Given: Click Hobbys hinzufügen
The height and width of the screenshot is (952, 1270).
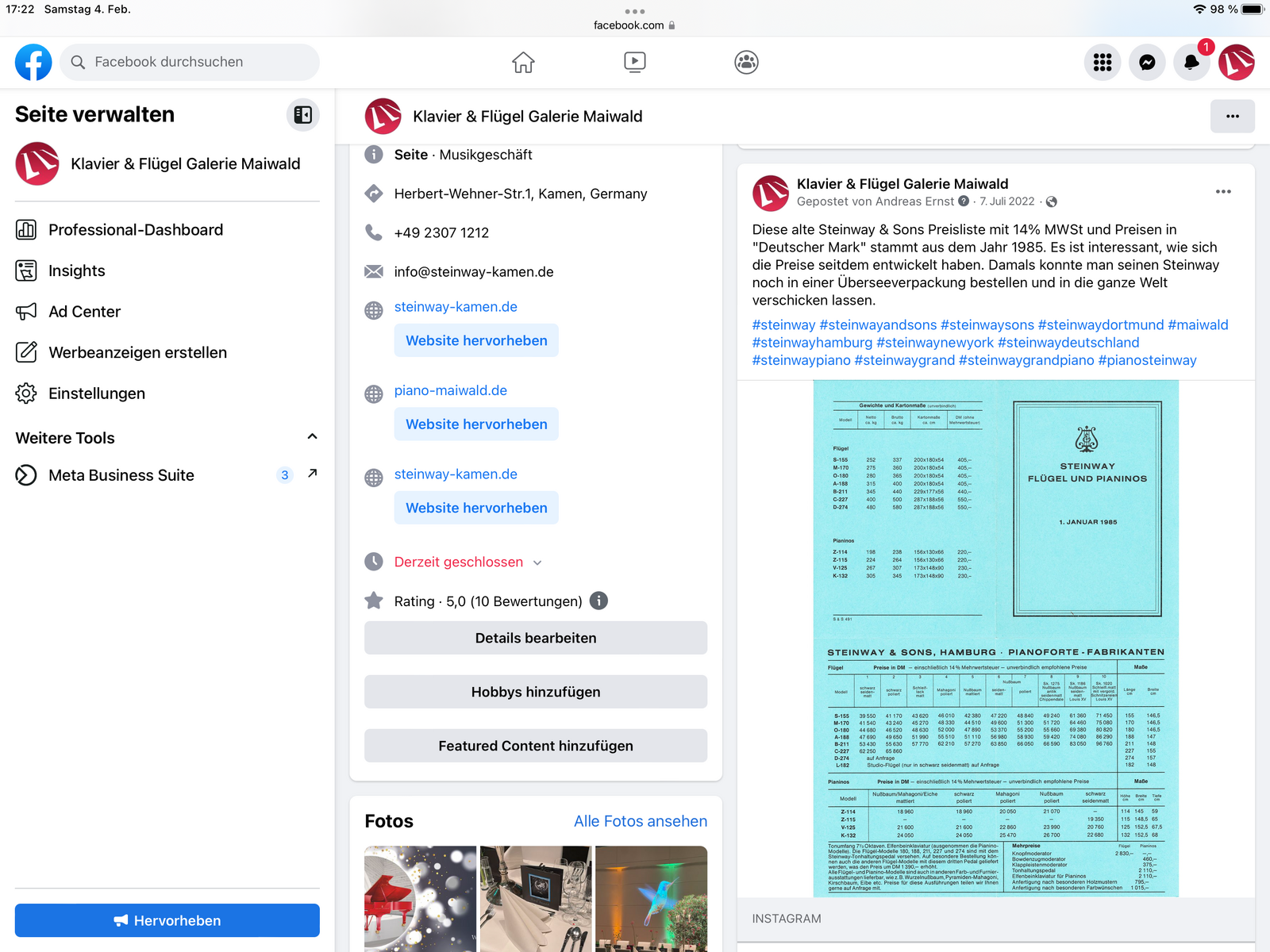Looking at the screenshot, I should click(536, 692).
